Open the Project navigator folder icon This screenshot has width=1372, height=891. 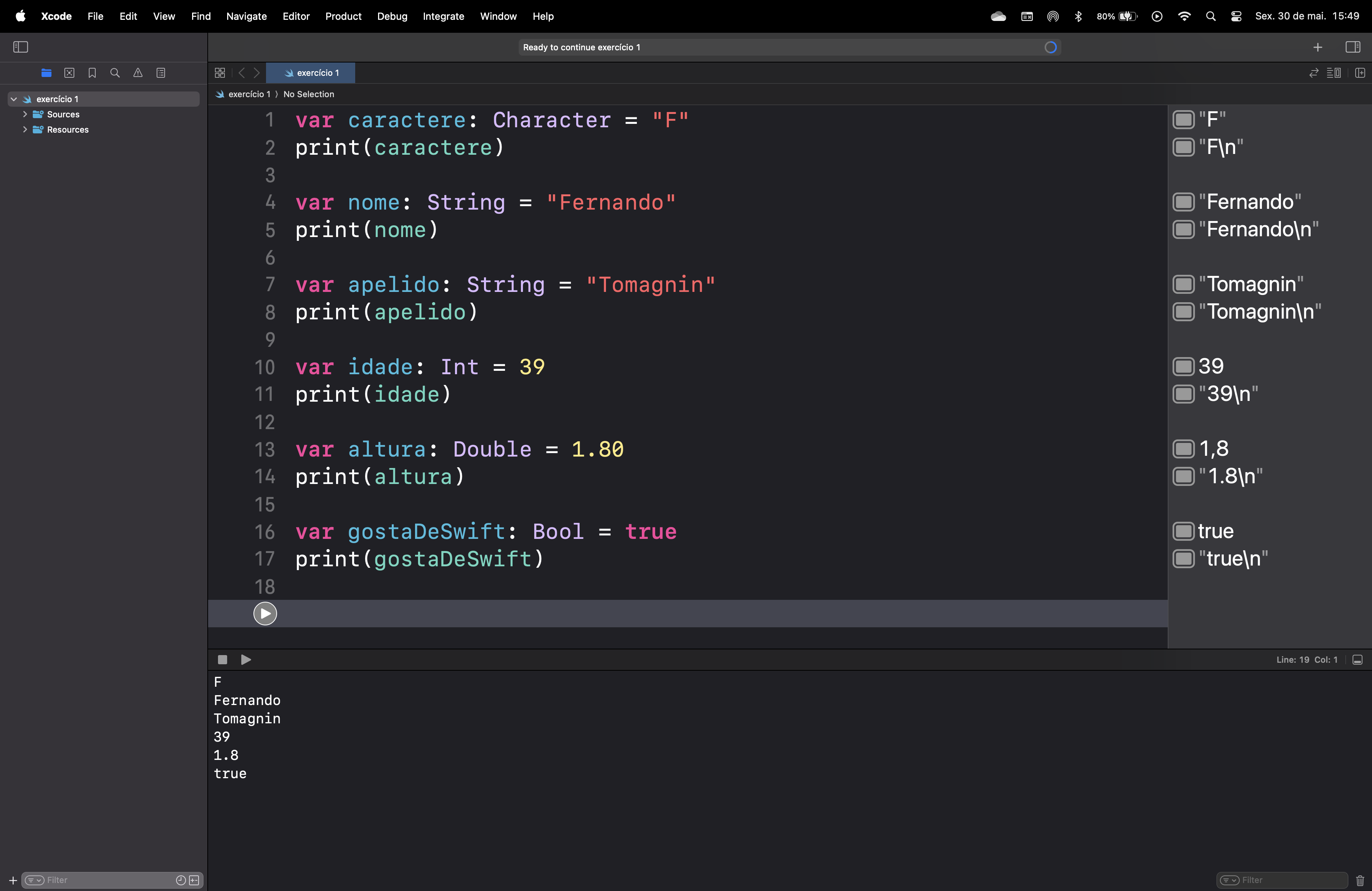(47, 73)
